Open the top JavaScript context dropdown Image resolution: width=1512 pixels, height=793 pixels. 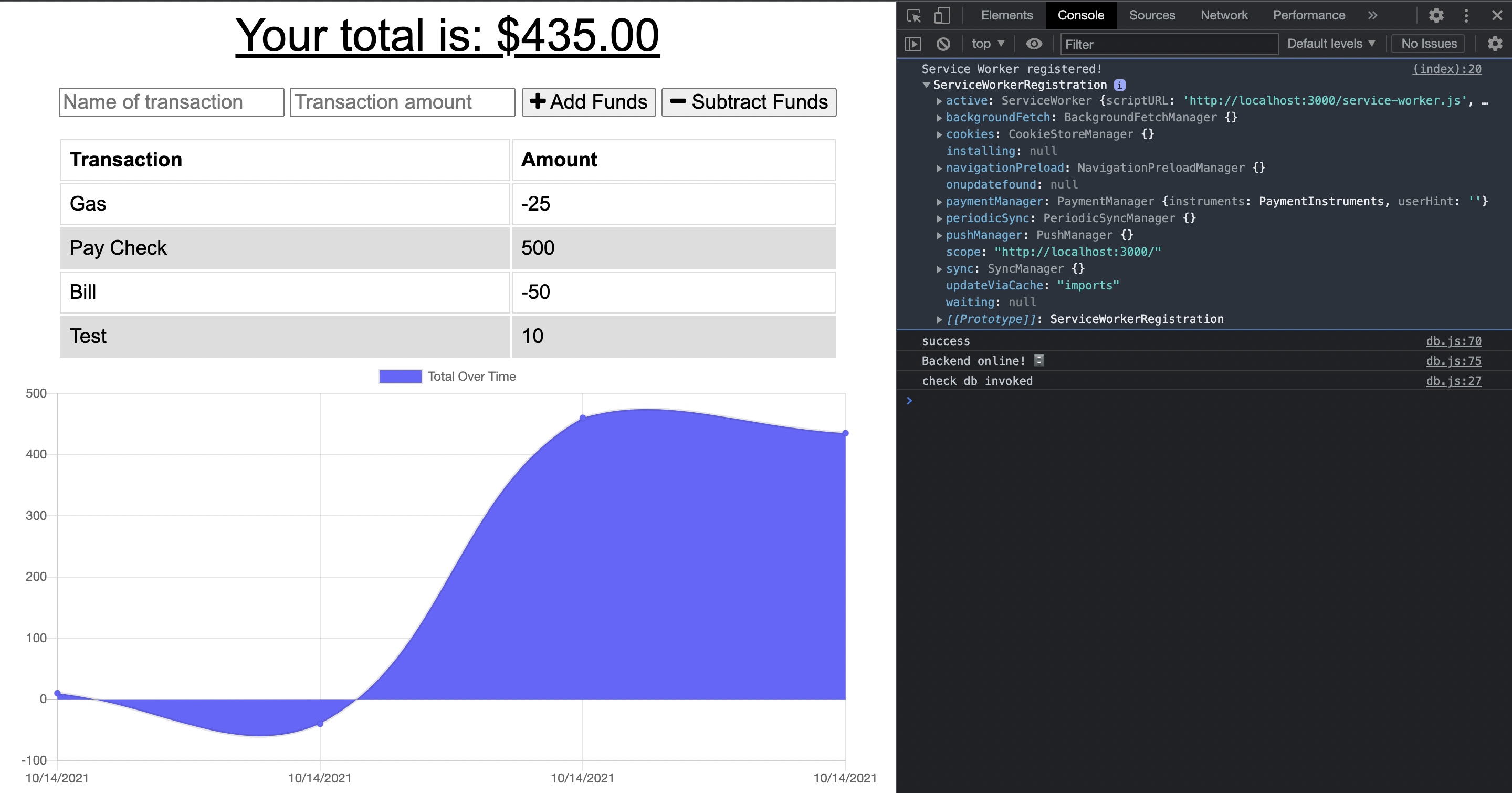(988, 44)
